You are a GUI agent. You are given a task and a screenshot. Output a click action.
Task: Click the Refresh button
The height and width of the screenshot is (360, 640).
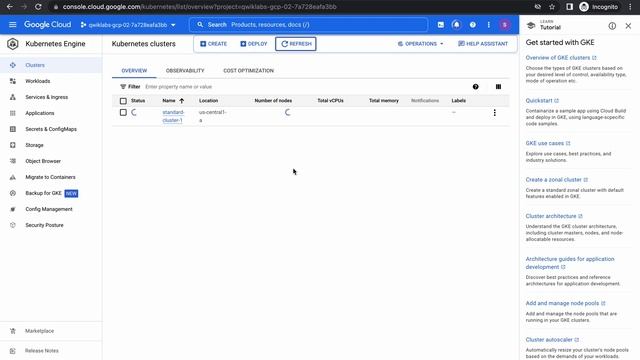point(296,44)
